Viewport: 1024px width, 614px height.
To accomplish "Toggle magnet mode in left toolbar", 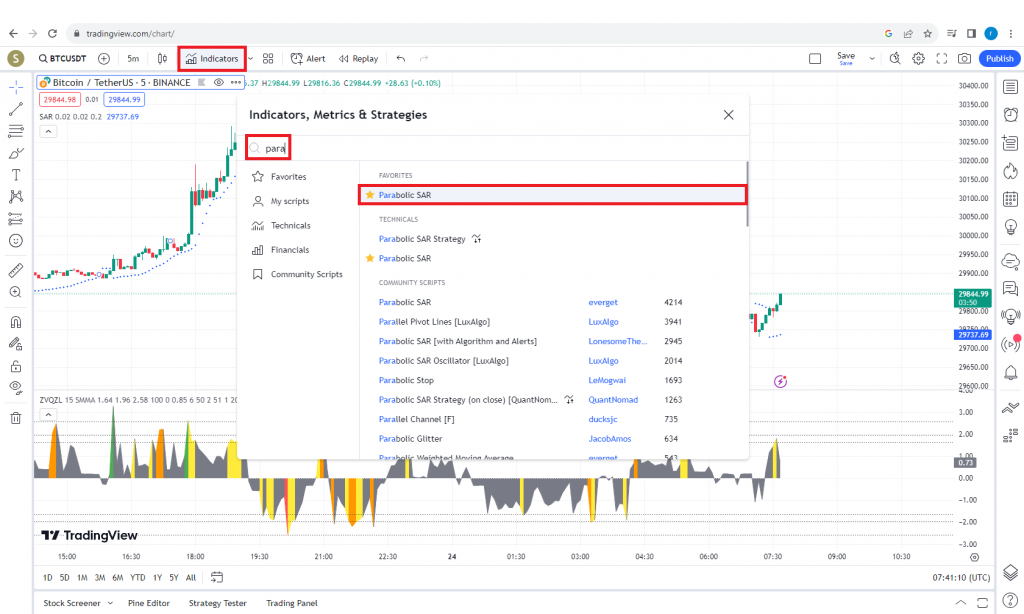I will coord(16,322).
